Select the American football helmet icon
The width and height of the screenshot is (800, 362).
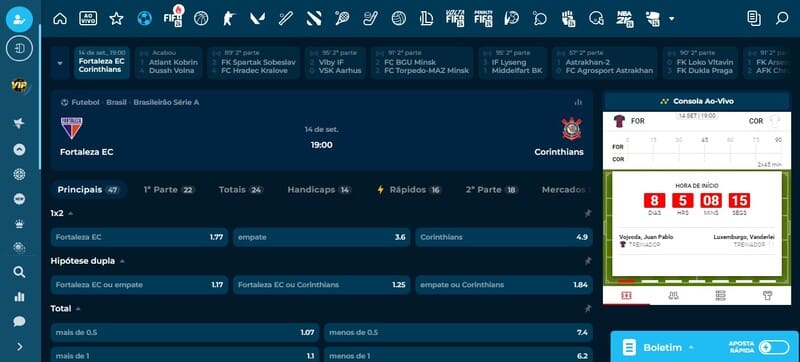[x=596, y=19]
